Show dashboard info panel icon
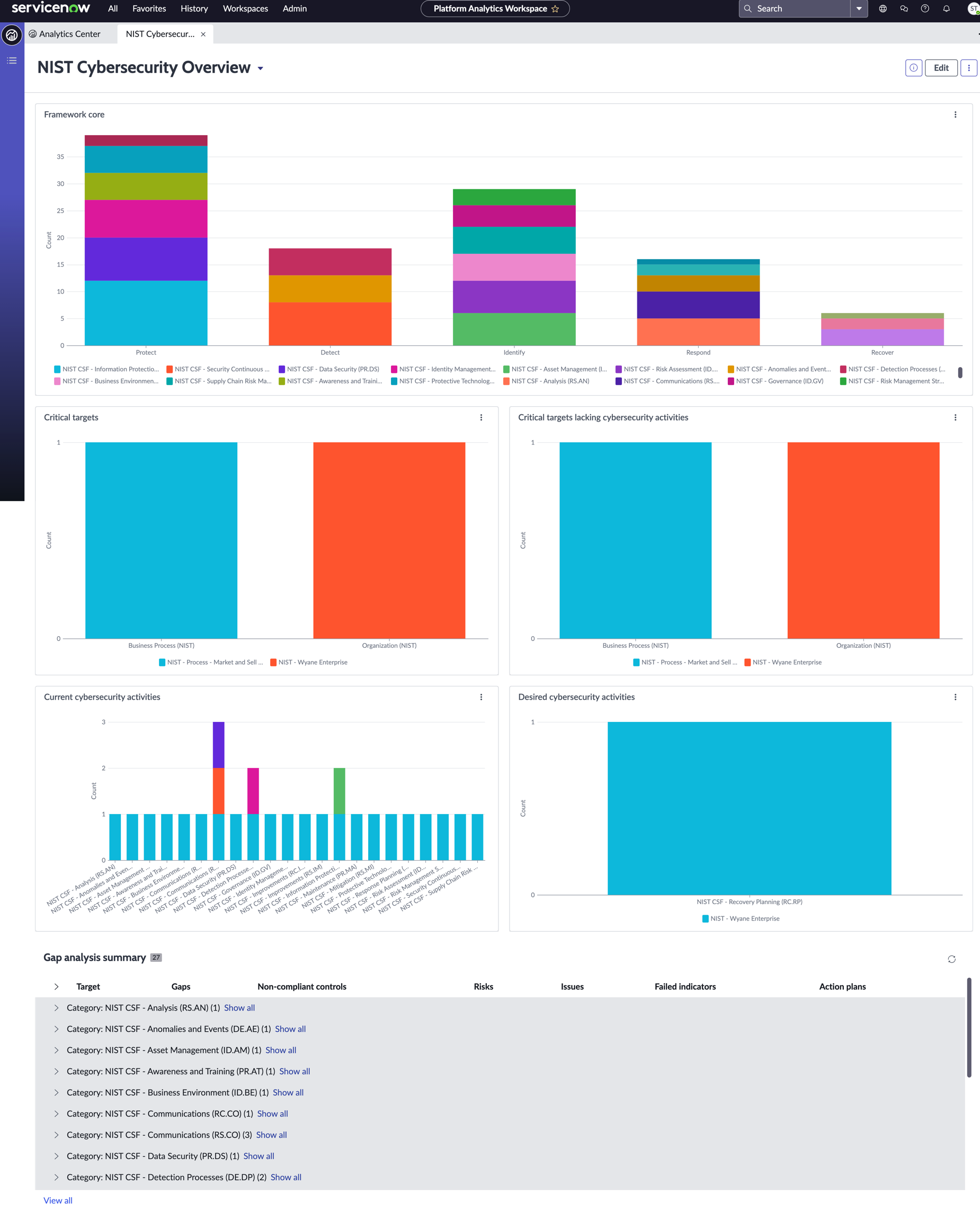The width and height of the screenshot is (980, 1214). [913, 68]
